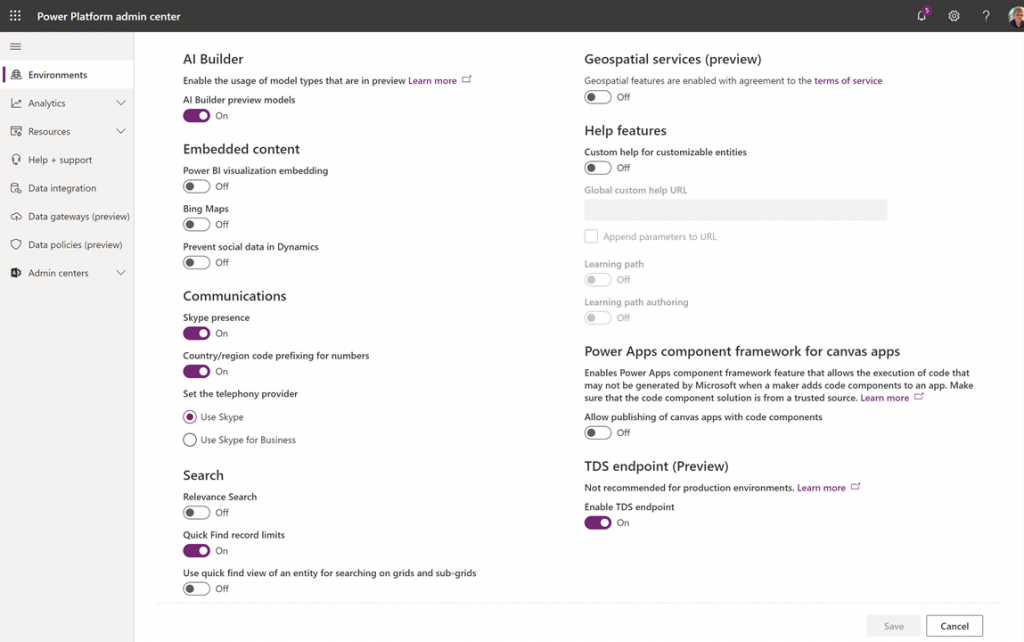This screenshot has height=642, width=1024.
Task: Click the Data integration sidebar icon
Action: [x=16, y=188]
